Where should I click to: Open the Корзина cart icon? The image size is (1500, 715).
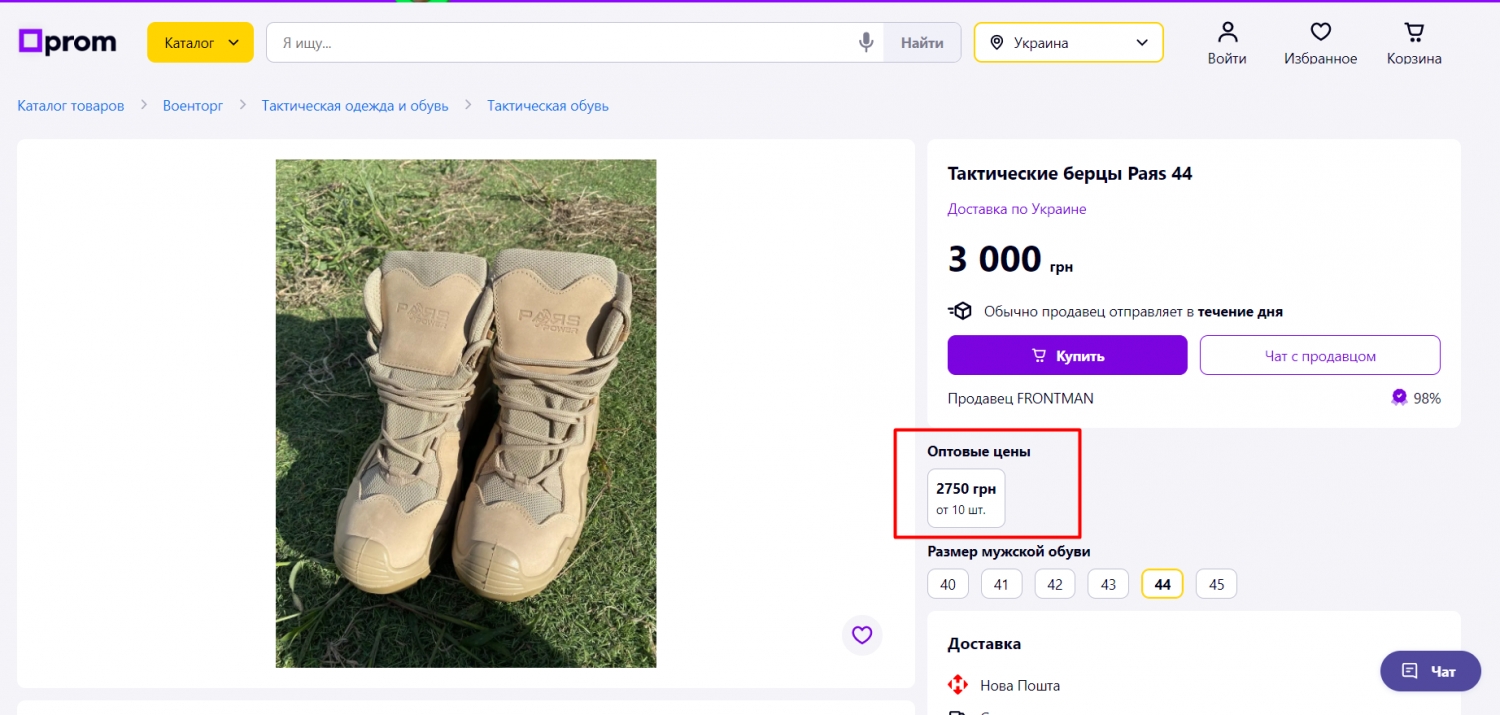1414,33
